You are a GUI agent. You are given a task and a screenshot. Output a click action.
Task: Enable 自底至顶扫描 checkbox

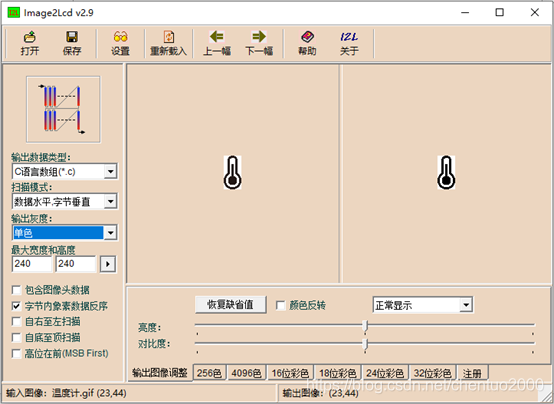tap(16, 337)
